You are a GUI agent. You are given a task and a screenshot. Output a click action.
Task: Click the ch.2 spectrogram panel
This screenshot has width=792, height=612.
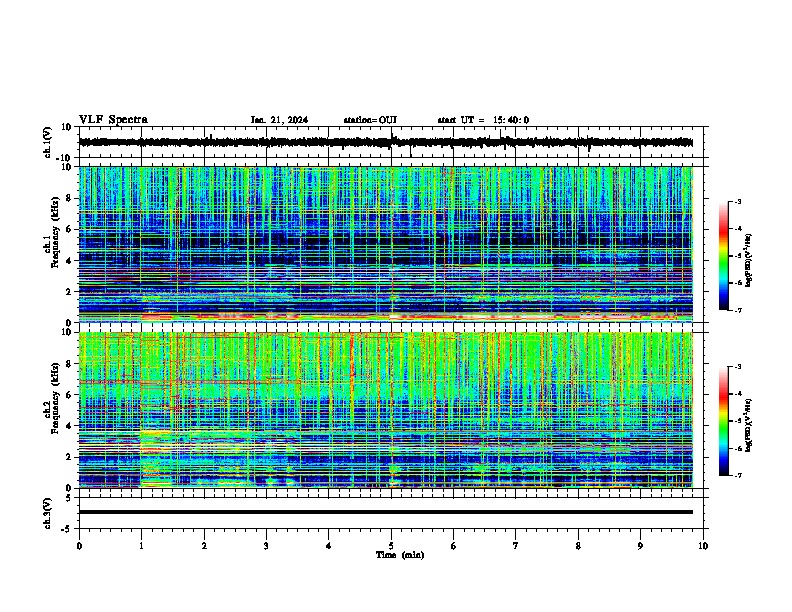[386, 410]
